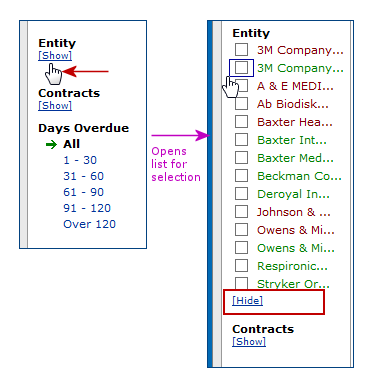Check the first 3M Company red entry checkbox
The width and height of the screenshot is (371, 390).
tap(241, 50)
